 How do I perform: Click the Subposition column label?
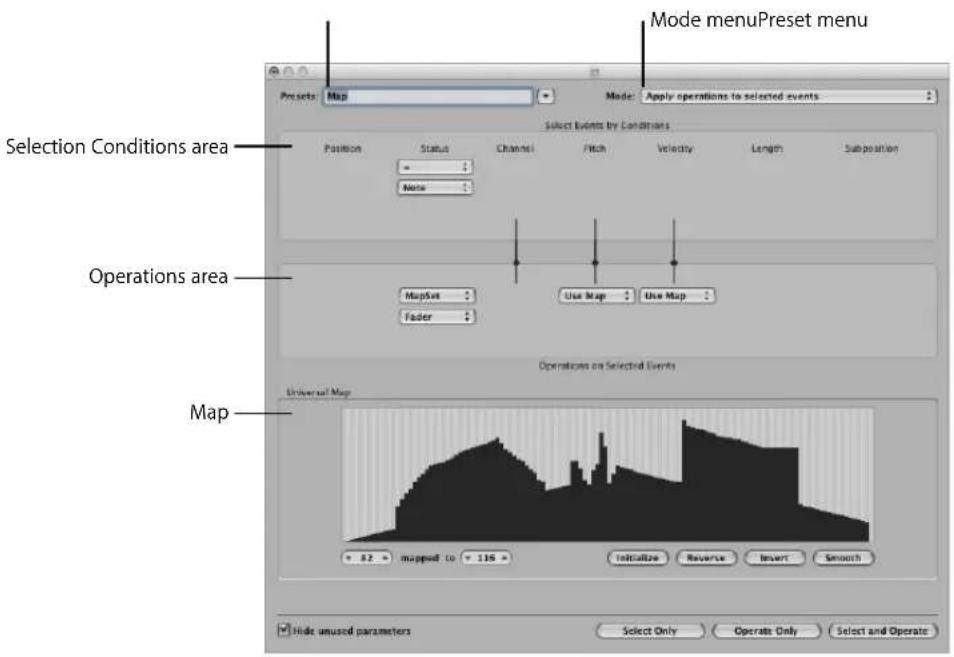[871, 148]
